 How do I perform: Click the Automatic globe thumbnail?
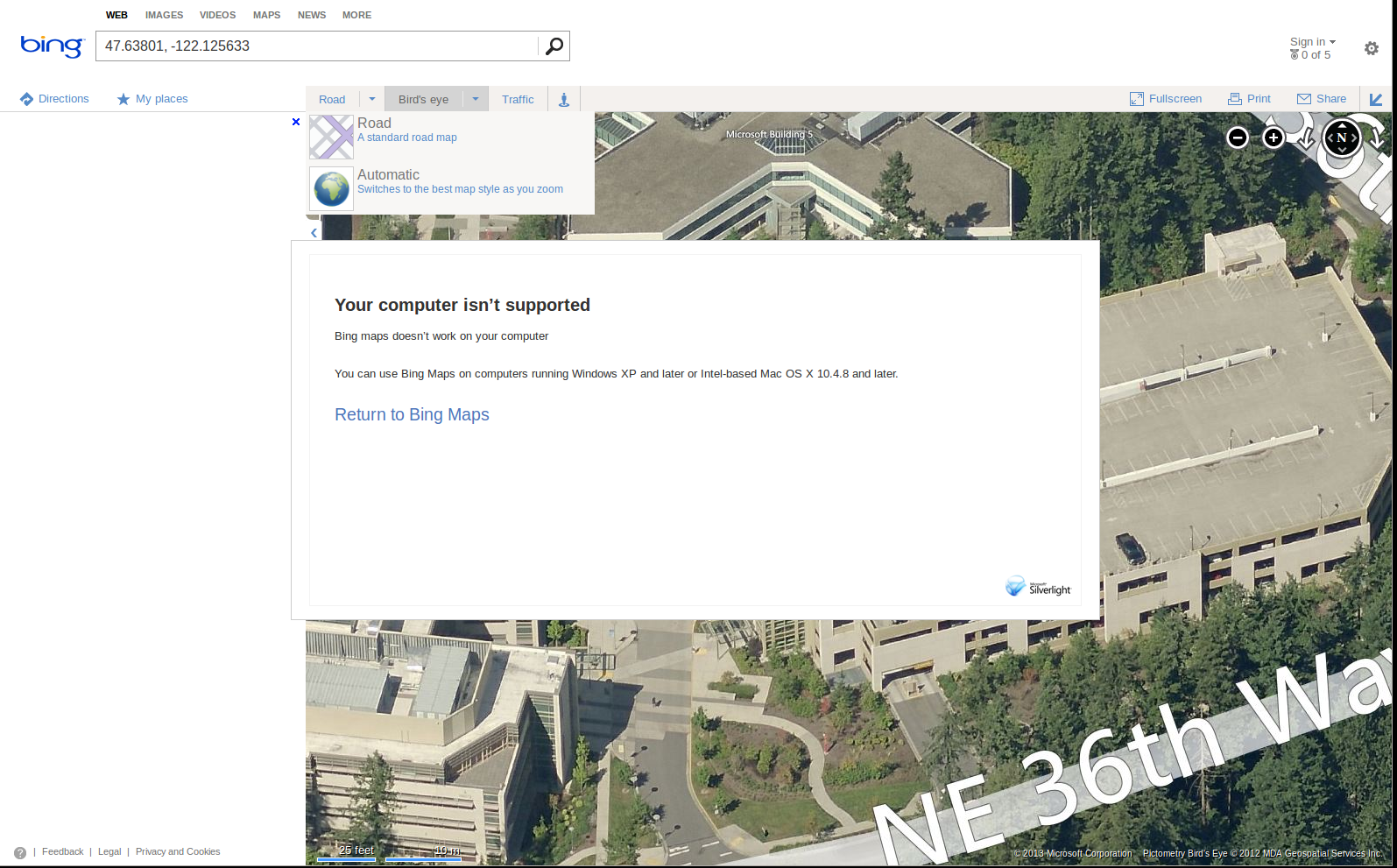click(x=331, y=188)
